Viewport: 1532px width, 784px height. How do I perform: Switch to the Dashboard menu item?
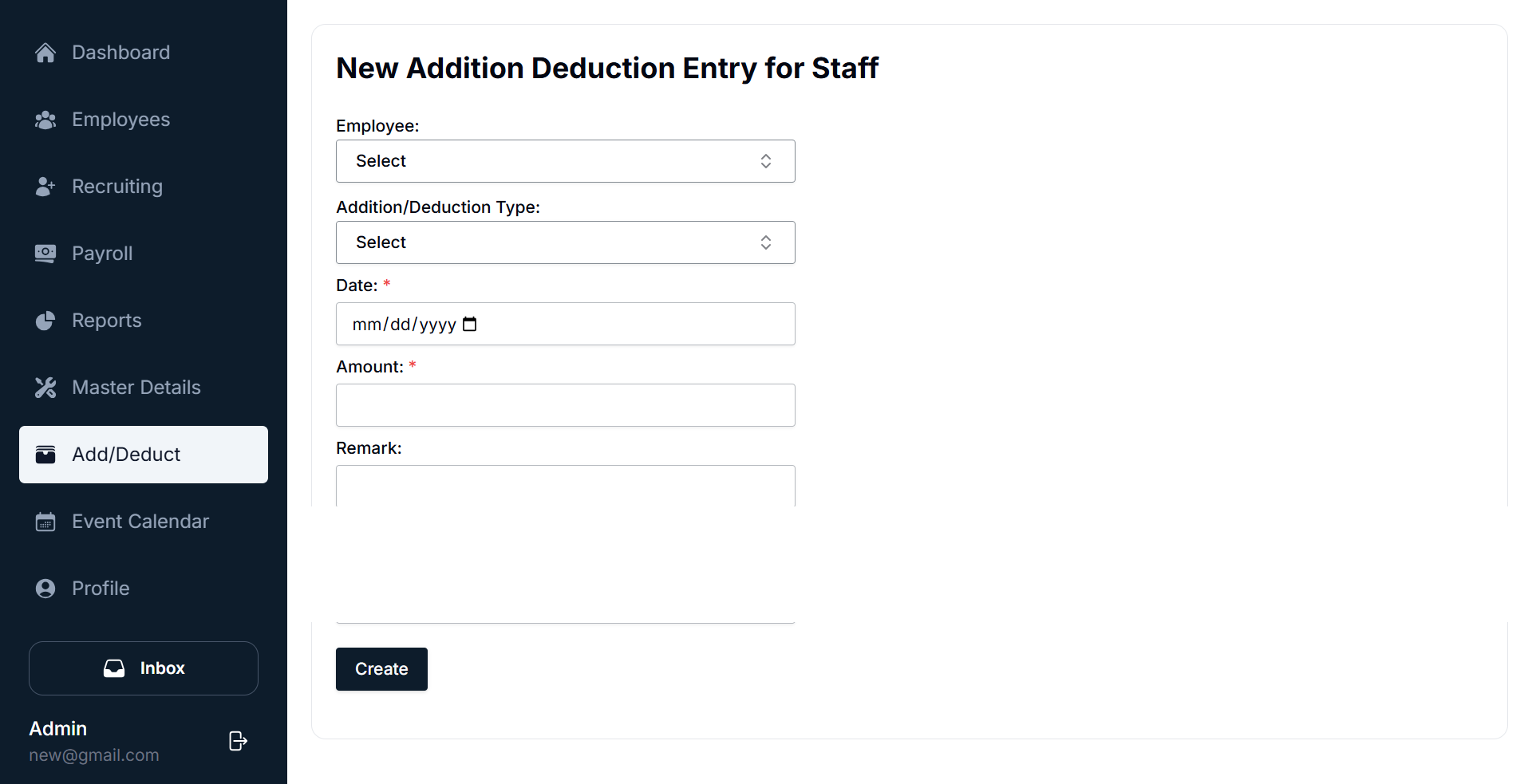120,52
